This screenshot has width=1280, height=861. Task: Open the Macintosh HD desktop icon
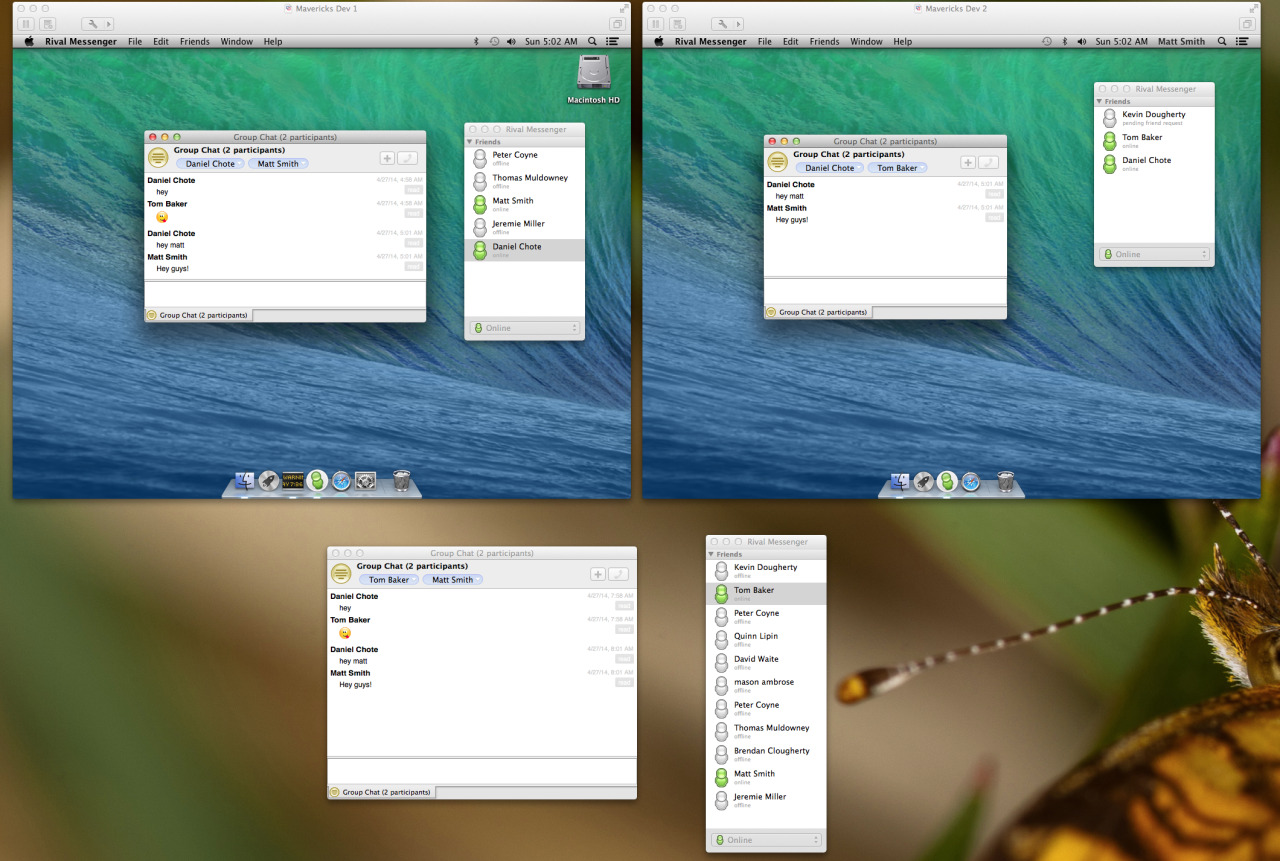593,76
